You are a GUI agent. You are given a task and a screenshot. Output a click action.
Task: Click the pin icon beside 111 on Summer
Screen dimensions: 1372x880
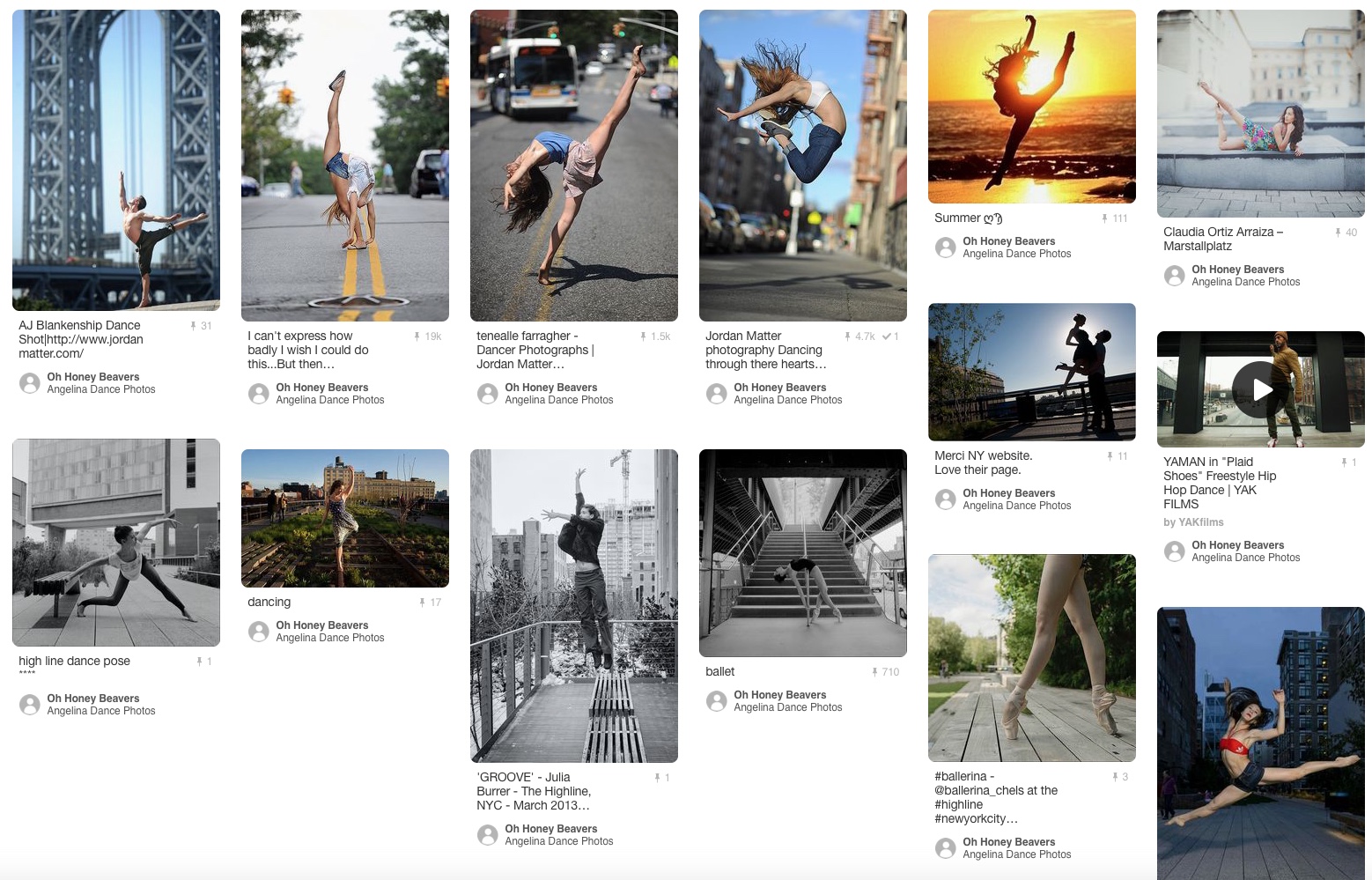tap(1104, 218)
